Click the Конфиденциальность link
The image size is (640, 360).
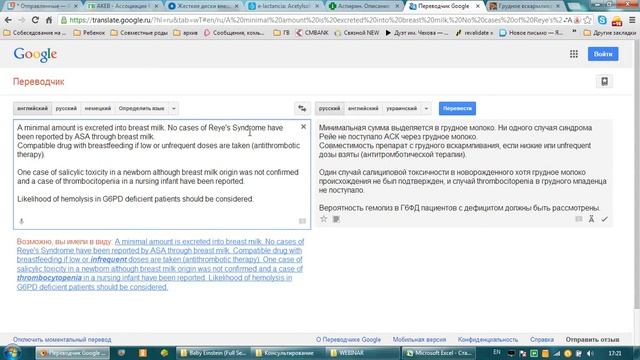point(488,340)
